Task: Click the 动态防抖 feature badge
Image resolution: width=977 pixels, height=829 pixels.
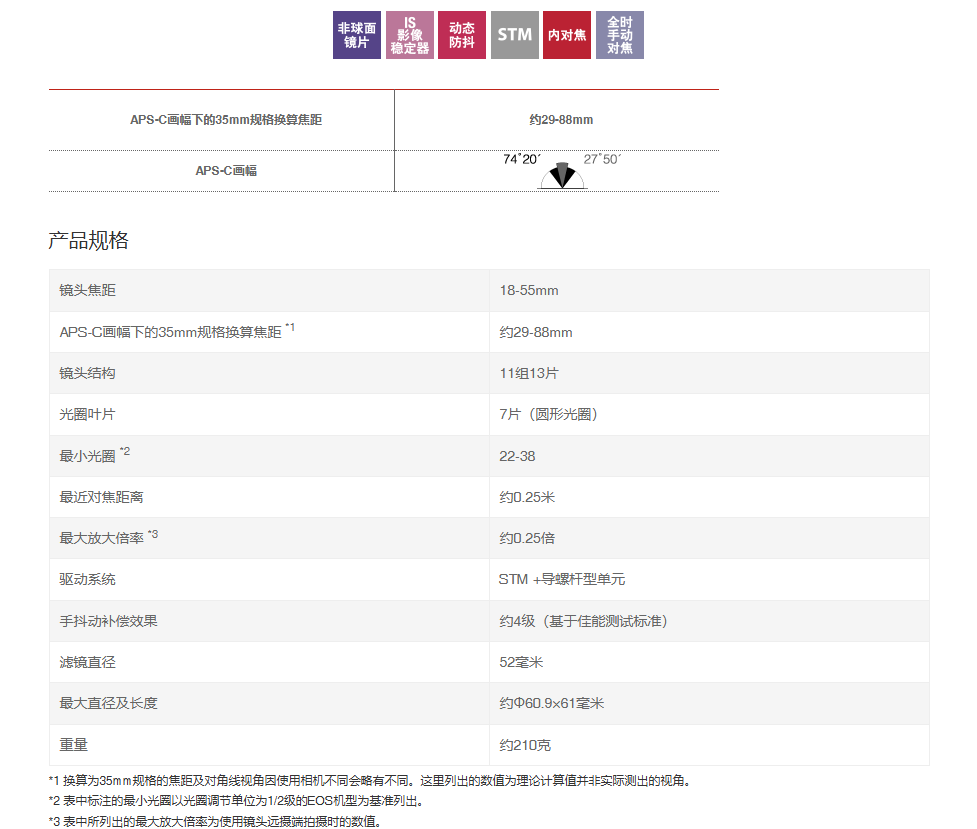Action: 462,35
